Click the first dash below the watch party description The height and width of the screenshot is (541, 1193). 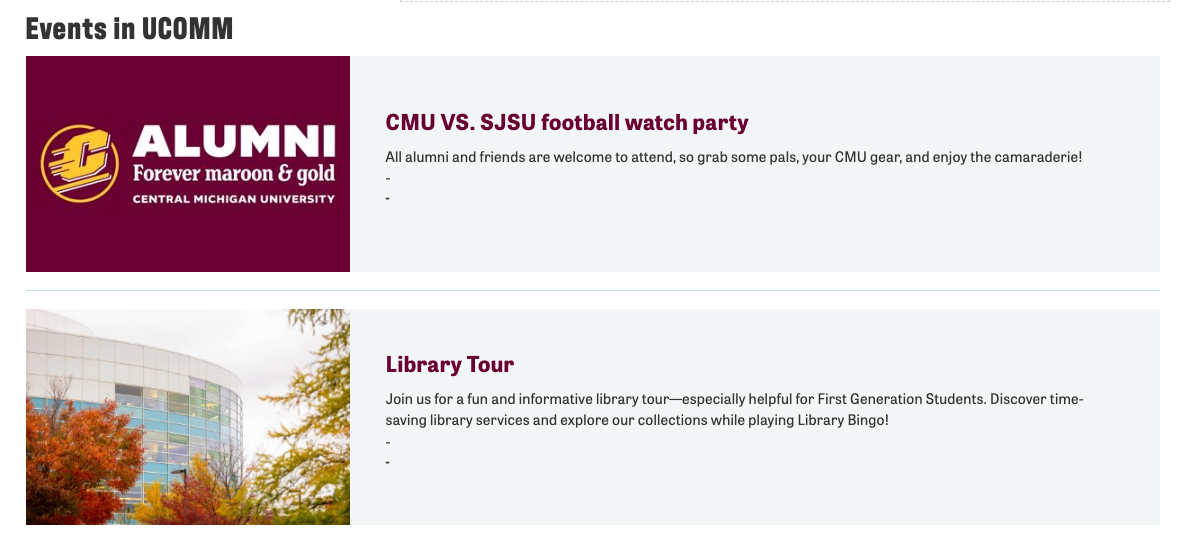click(x=388, y=178)
